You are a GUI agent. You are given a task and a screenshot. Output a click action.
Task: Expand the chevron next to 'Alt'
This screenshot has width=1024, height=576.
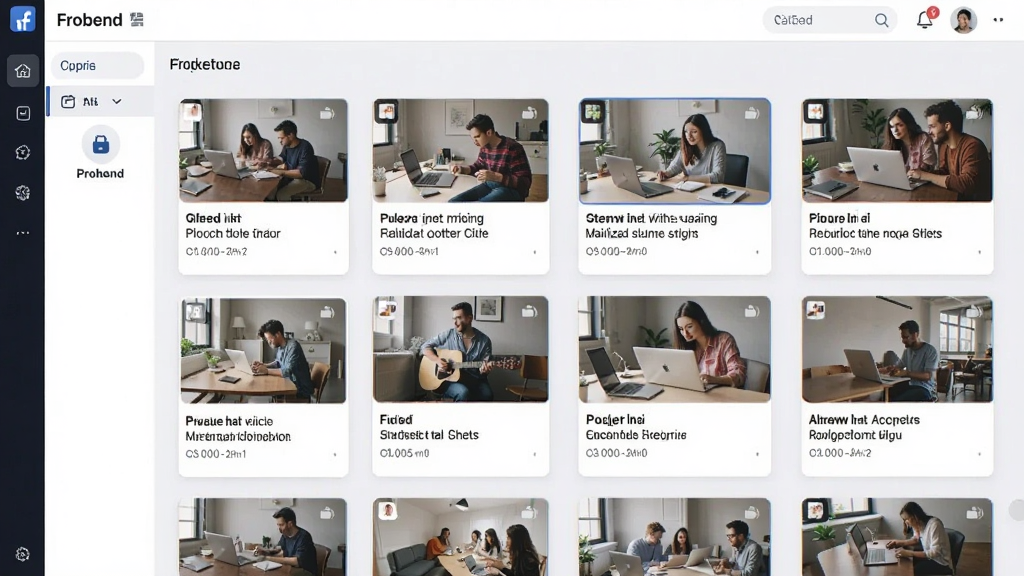click(x=117, y=102)
